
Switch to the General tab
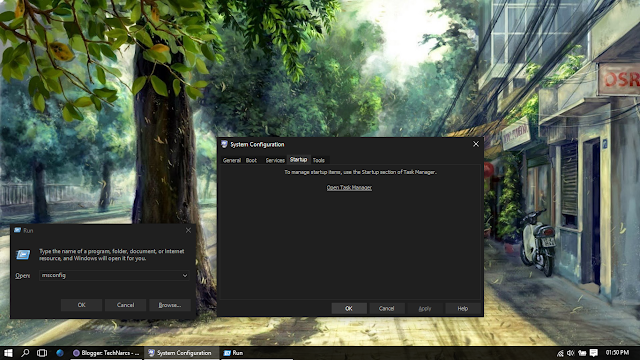click(x=231, y=160)
